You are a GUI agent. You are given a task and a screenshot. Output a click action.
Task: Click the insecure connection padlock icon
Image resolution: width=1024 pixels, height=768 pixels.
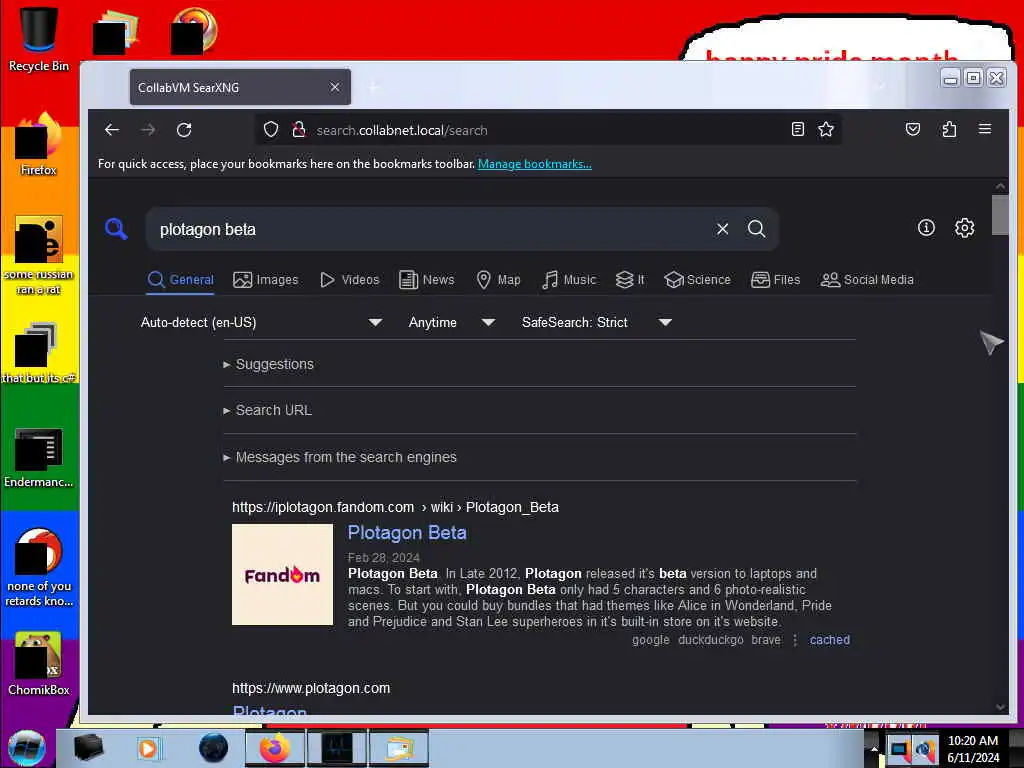click(298, 129)
